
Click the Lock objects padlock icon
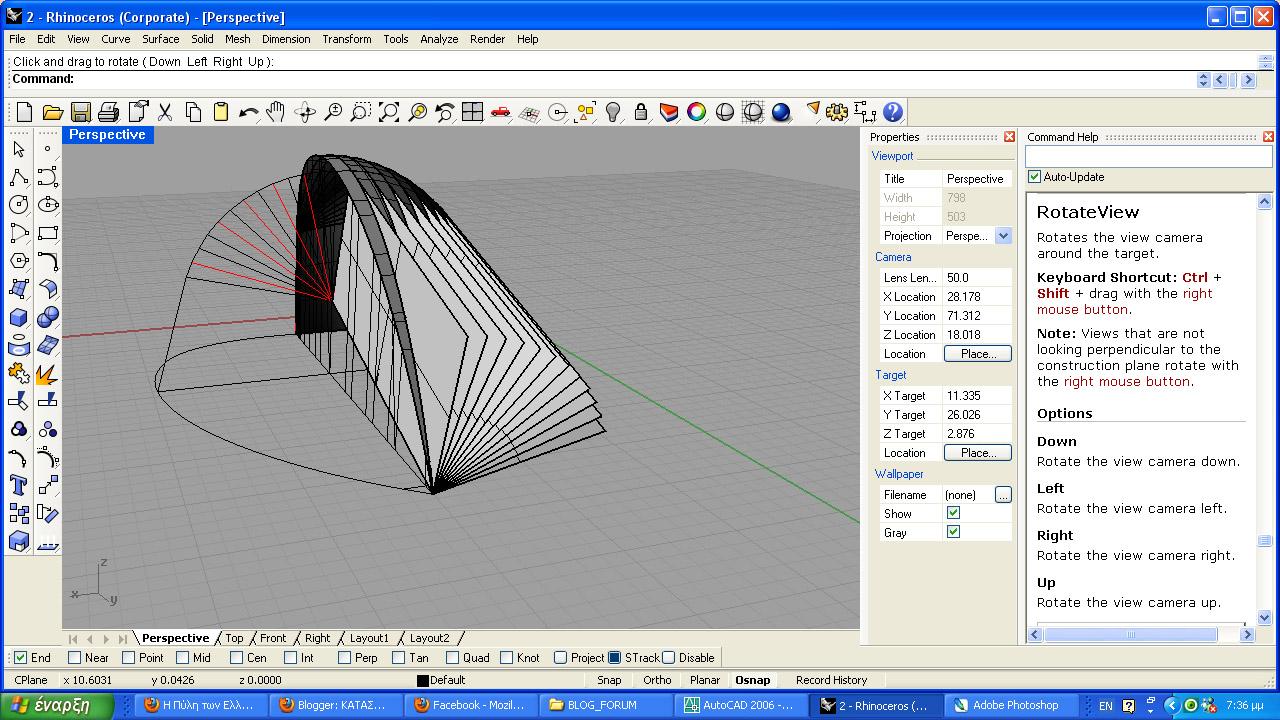tap(640, 112)
